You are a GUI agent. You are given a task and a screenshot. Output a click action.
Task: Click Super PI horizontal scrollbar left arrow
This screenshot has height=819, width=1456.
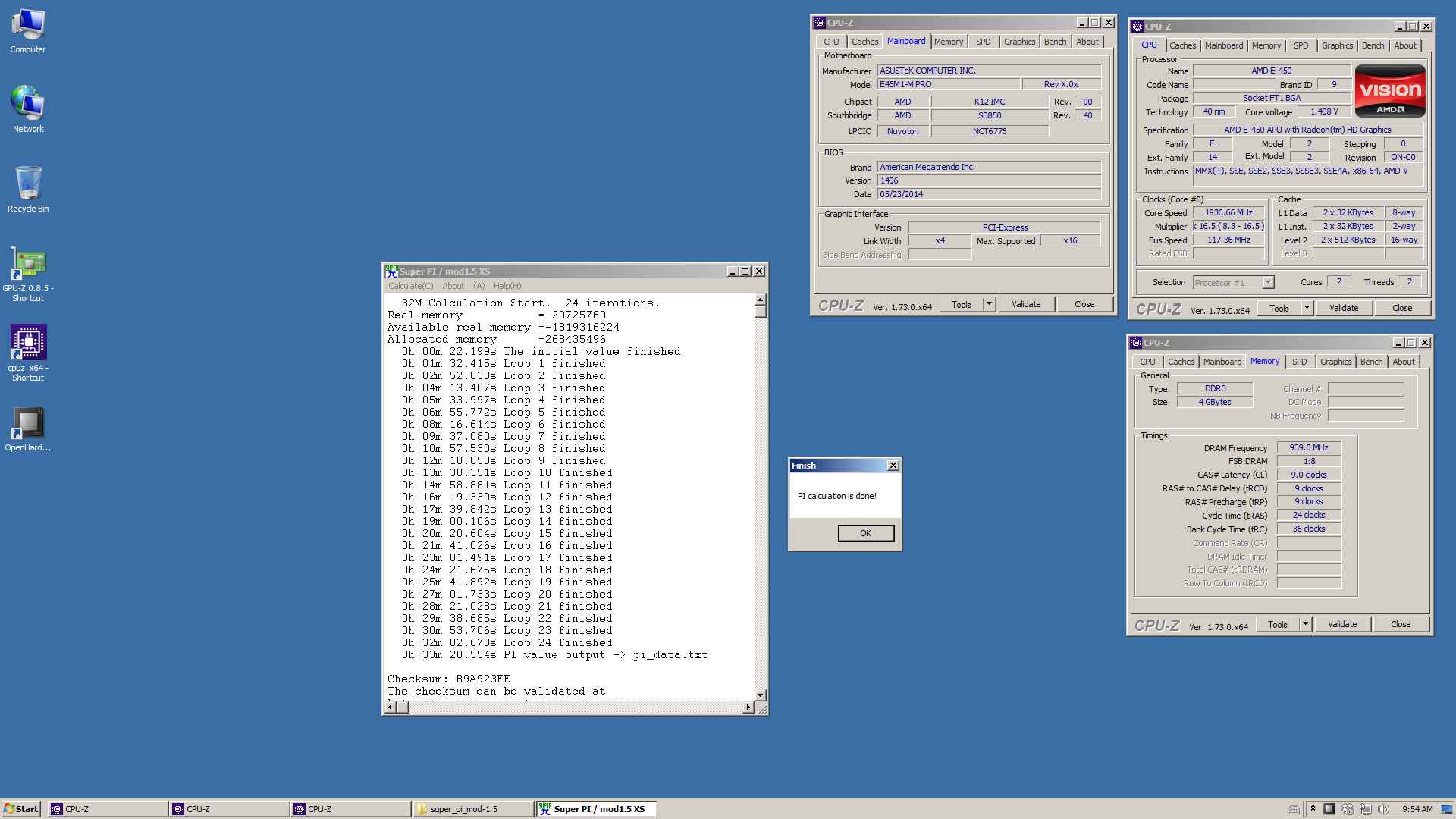[391, 707]
